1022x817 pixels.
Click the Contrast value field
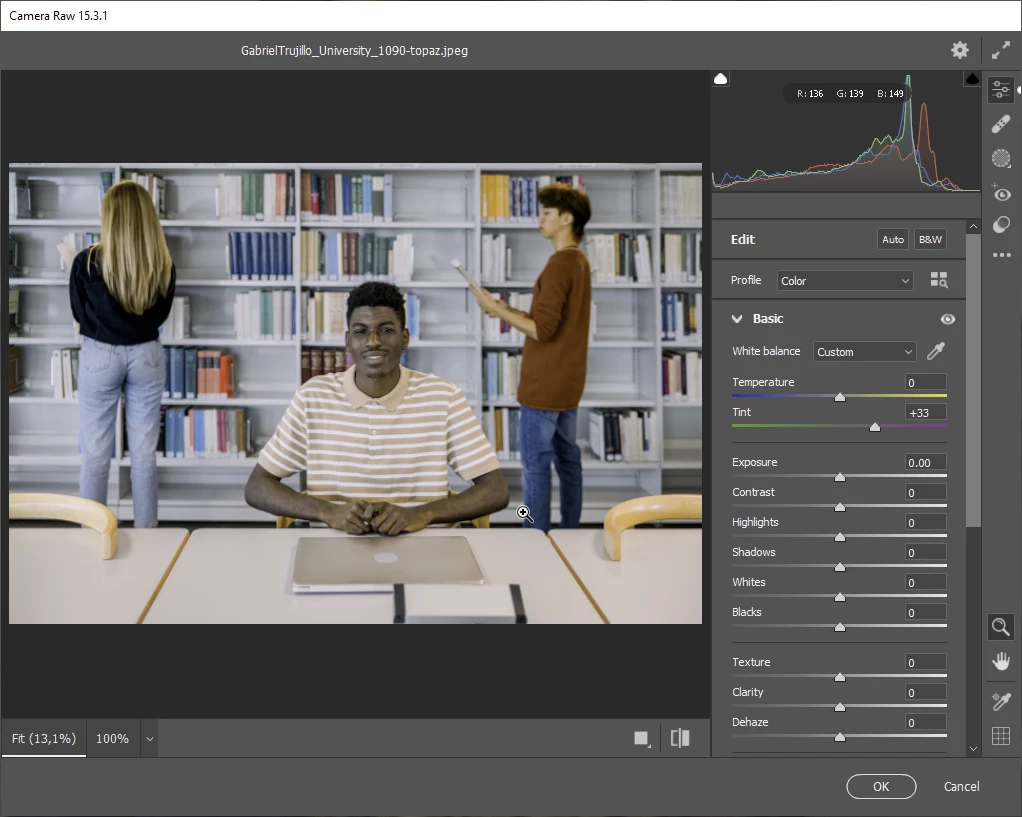[x=925, y=492]
